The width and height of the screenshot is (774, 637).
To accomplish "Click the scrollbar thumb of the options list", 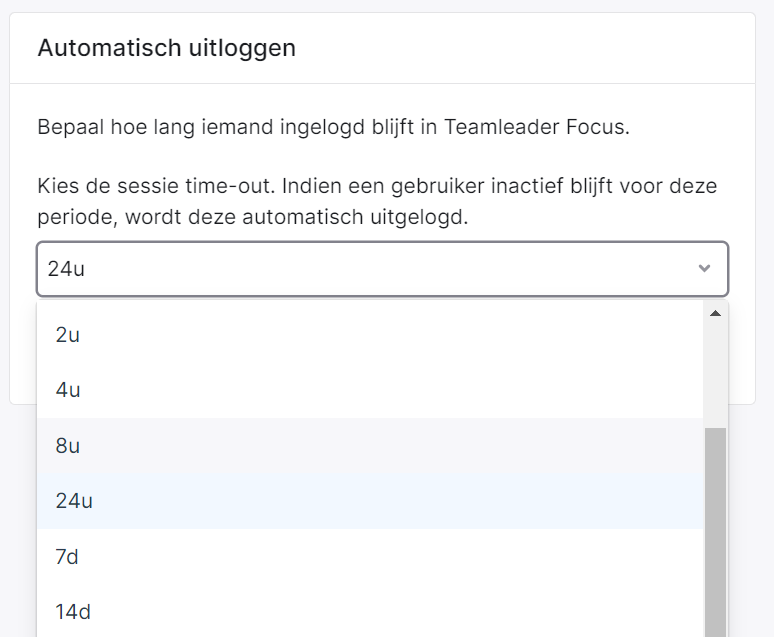I will pos(715,532).
